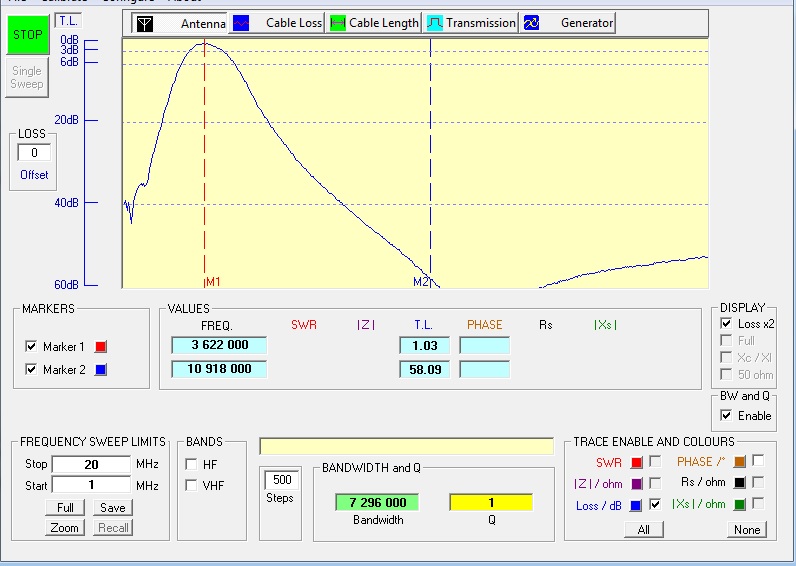Enable the HF band checkbox
The width and height of the screenshot is (796, 566).
pyautogui.click(x=191, y=464)
